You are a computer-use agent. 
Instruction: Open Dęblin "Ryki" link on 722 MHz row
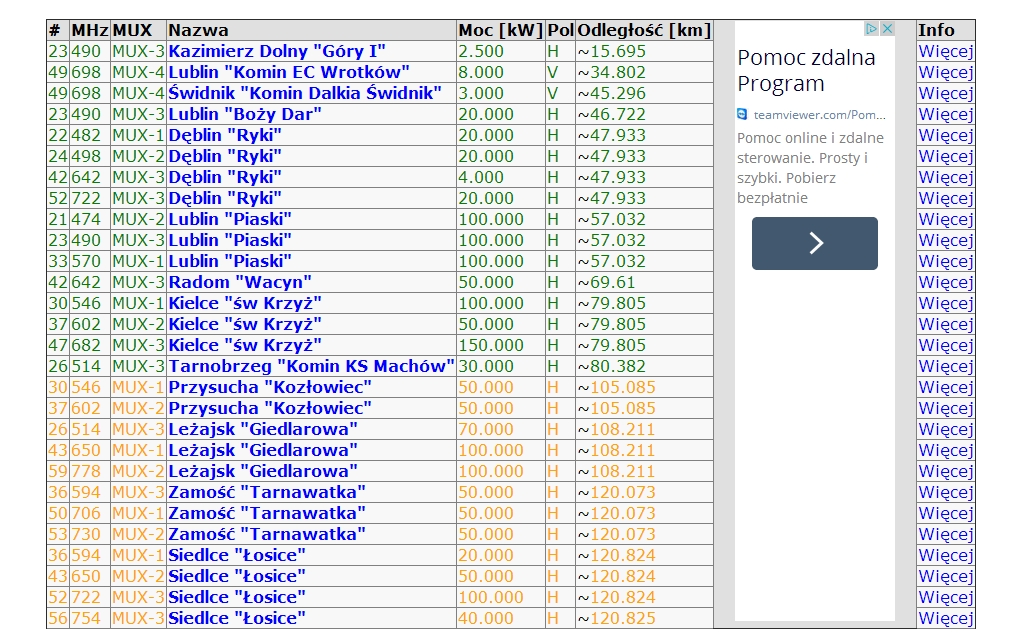tap(225, 198)
